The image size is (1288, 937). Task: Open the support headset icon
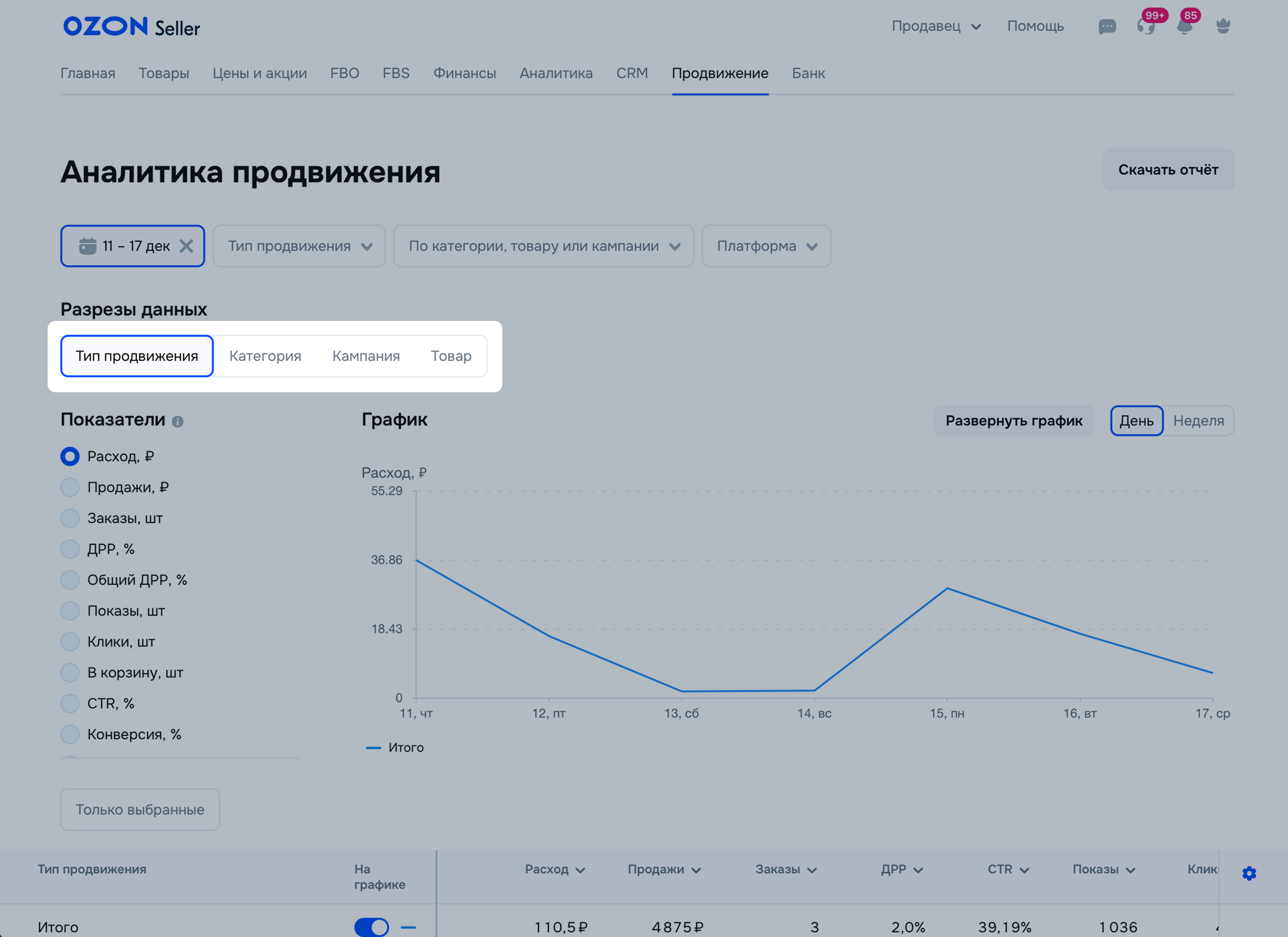[1145, 27]
